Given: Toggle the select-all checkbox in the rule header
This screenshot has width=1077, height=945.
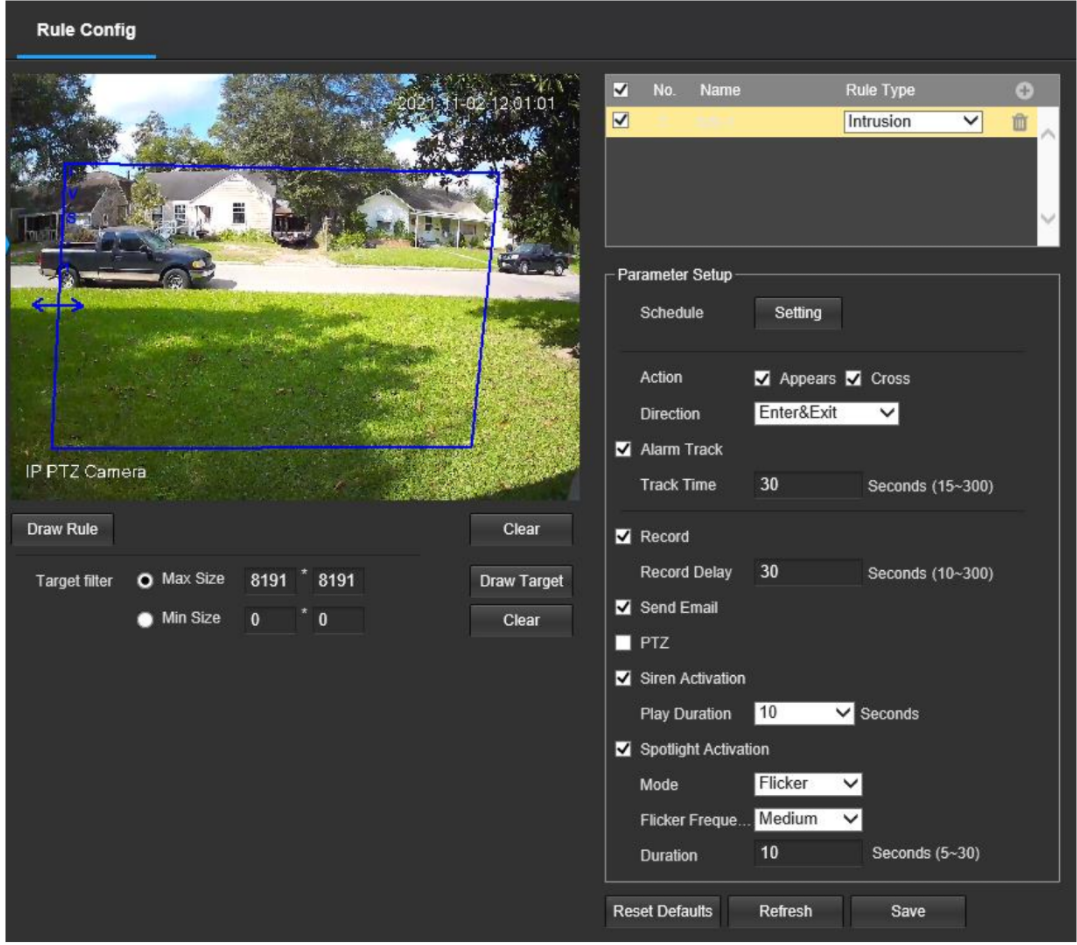Looking at the screenshot, I should [620, 90].
